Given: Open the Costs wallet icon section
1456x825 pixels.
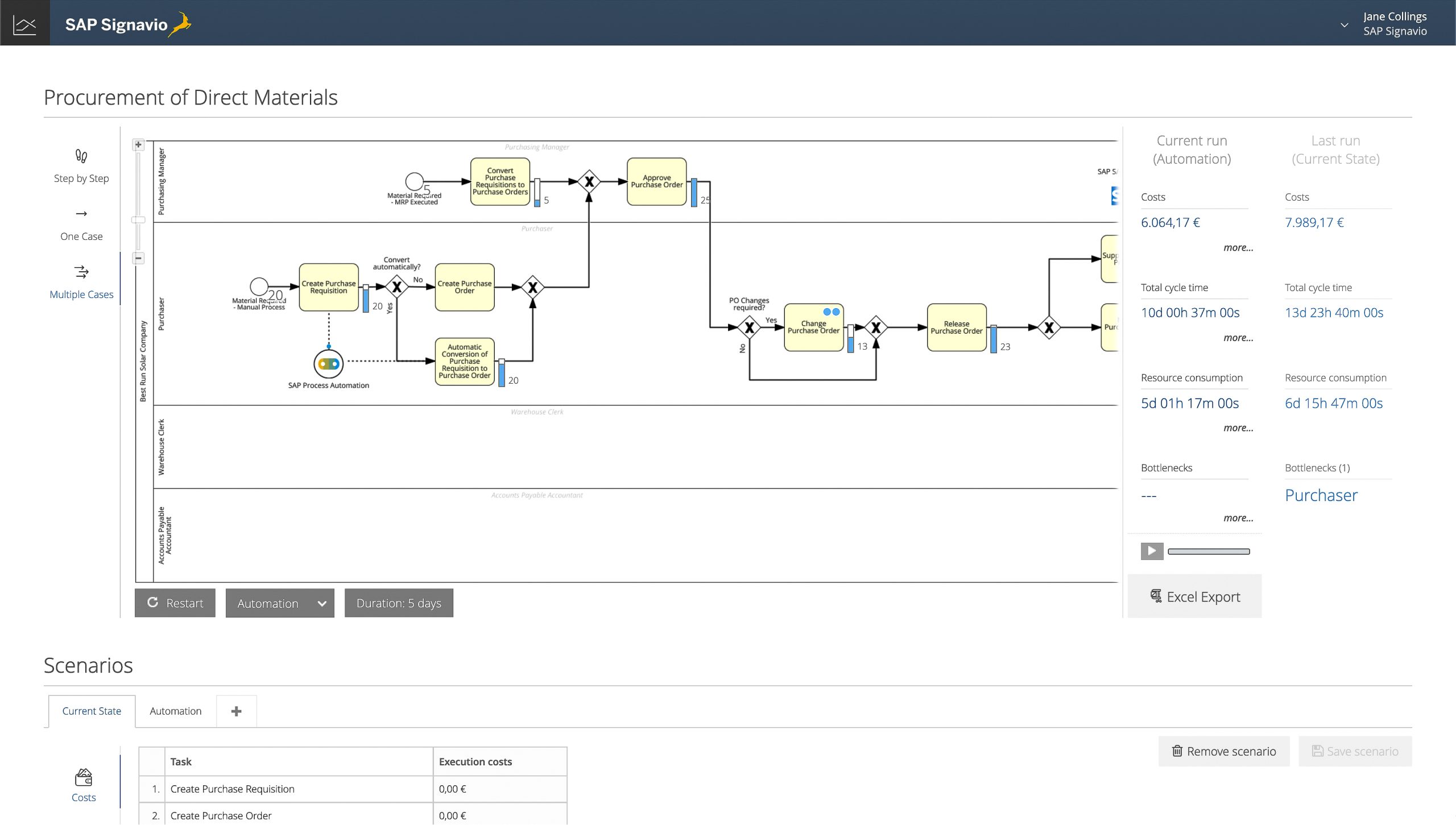Looking at the screenshot, I should [84, 777].
